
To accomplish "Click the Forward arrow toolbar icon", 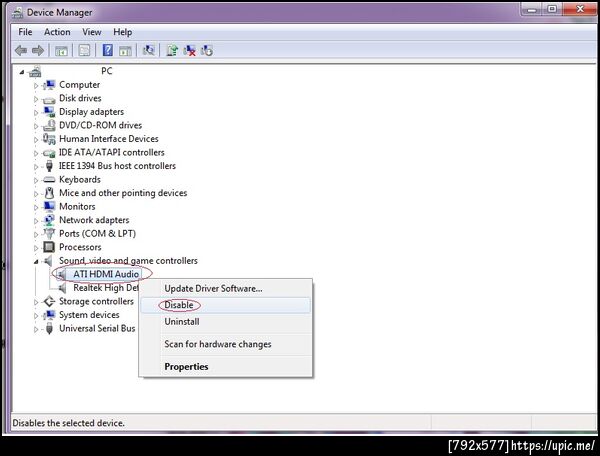I will [38, 50].
